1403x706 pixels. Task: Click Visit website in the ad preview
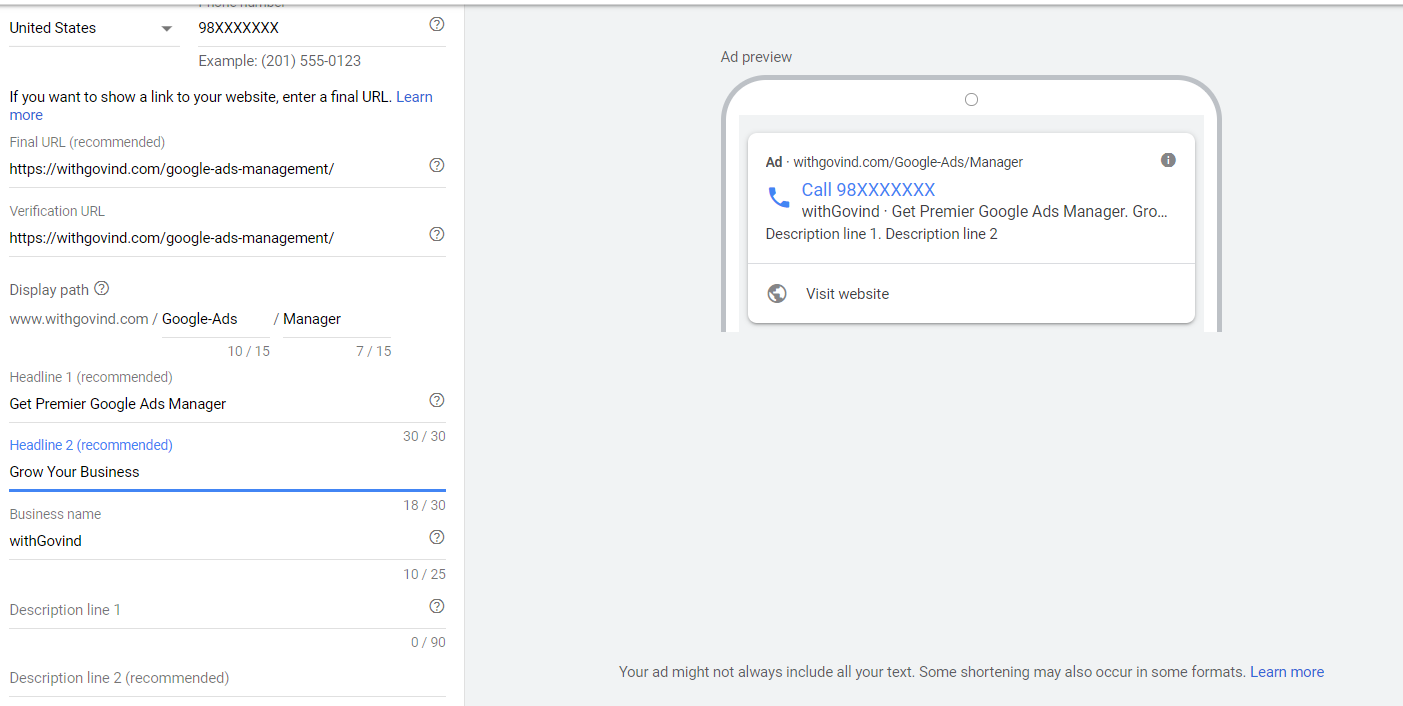tap(847, 293)
